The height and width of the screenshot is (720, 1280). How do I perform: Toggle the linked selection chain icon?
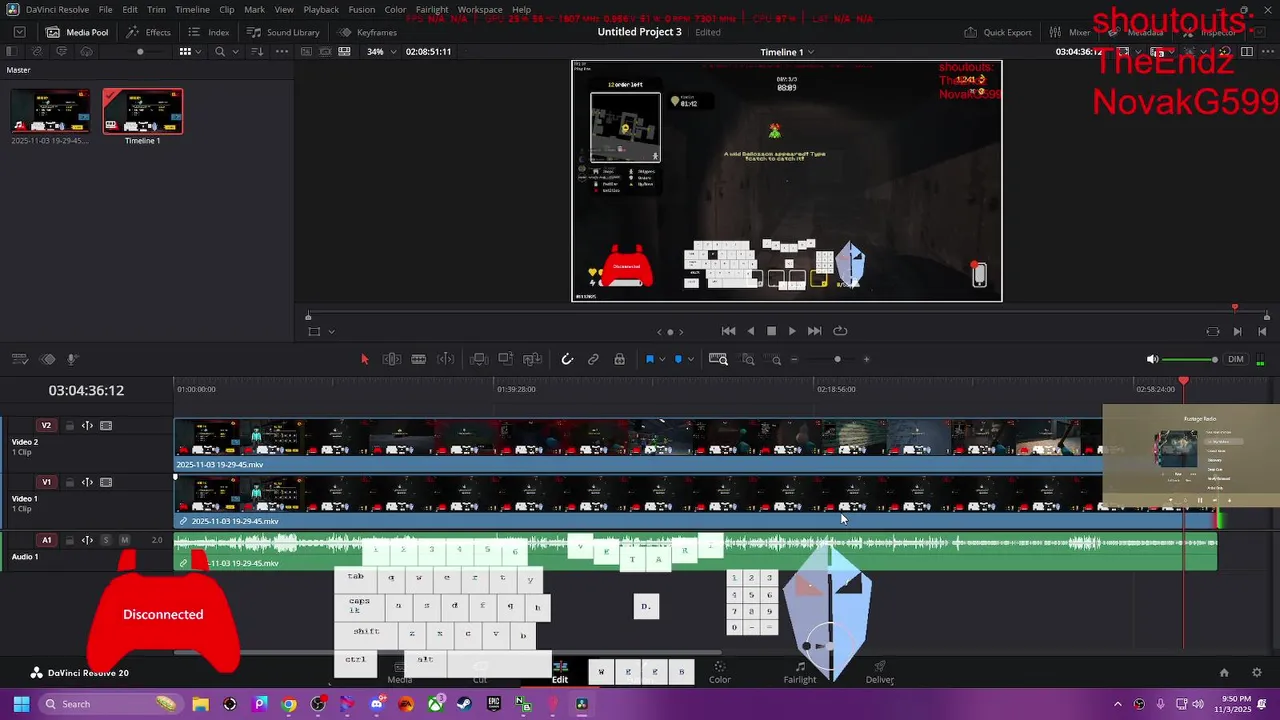[593, 359]
